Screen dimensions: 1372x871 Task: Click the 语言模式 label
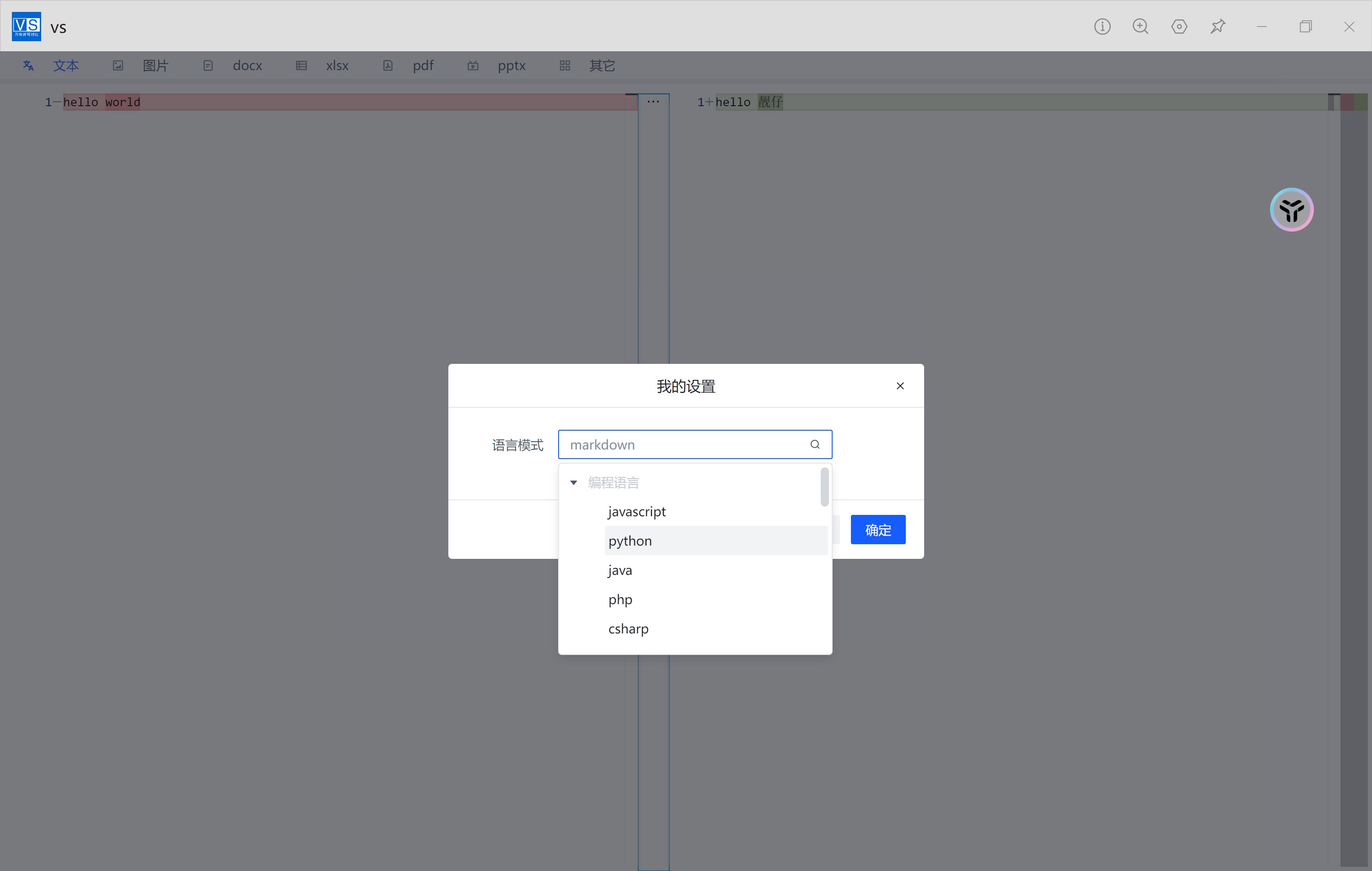pyautogui.click(x=517, y=444)
